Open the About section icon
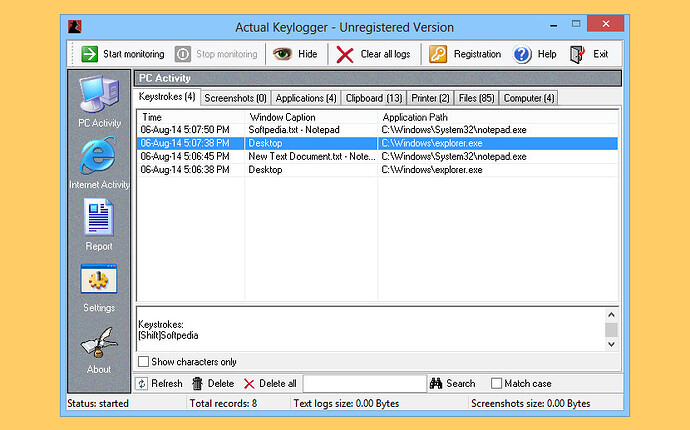 [x=99, y=347]
